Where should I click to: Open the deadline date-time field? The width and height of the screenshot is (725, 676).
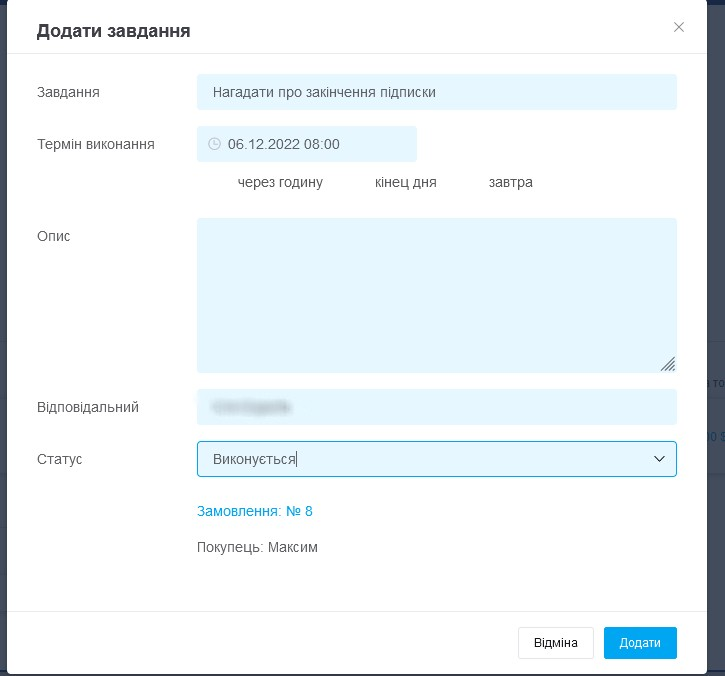(x=306, y=144)
